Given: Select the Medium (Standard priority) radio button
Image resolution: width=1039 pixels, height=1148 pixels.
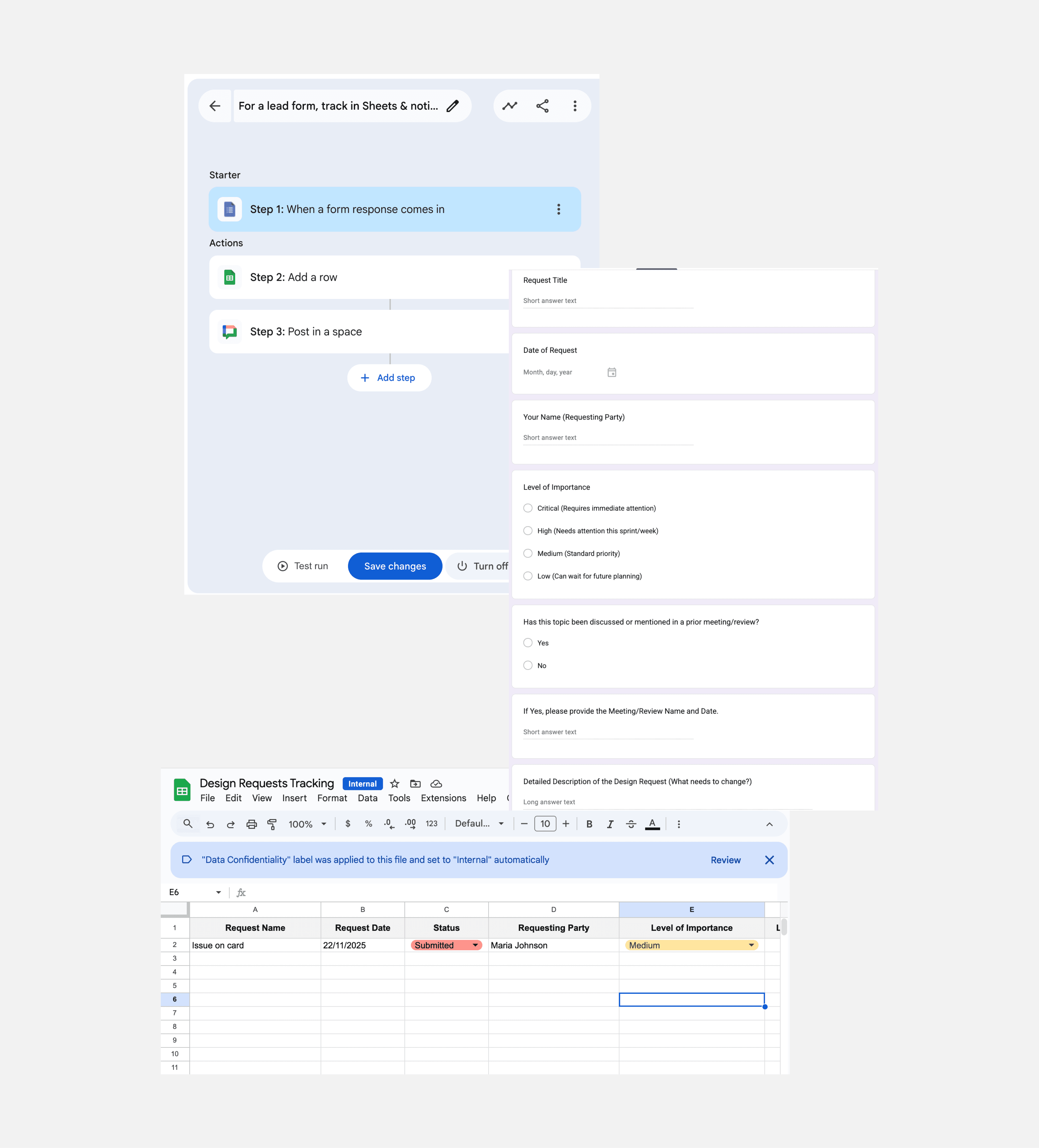Looking at the screenshot, I should (x=528, y=553).
